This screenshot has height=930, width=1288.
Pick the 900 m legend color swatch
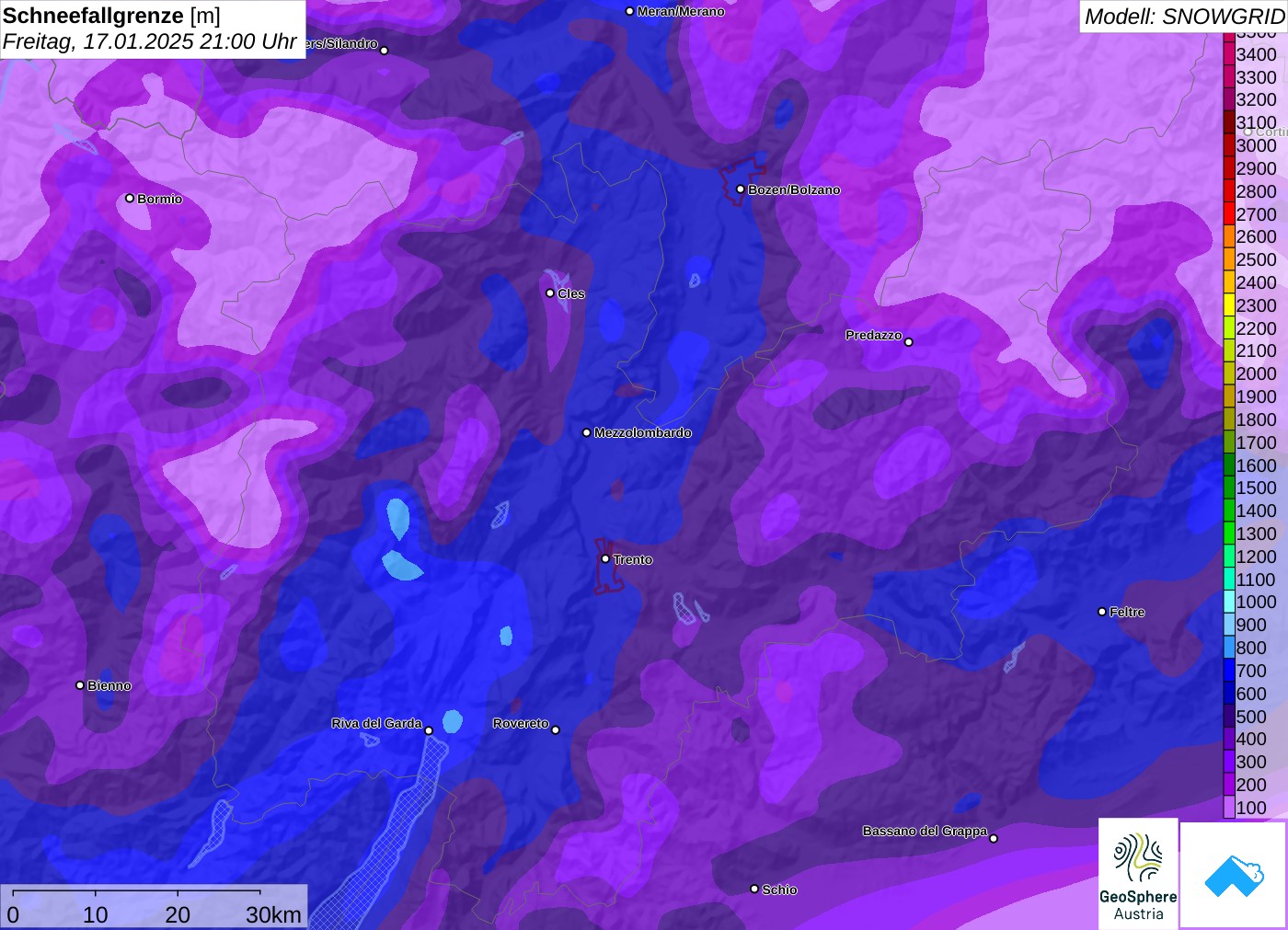point(1229,625)
